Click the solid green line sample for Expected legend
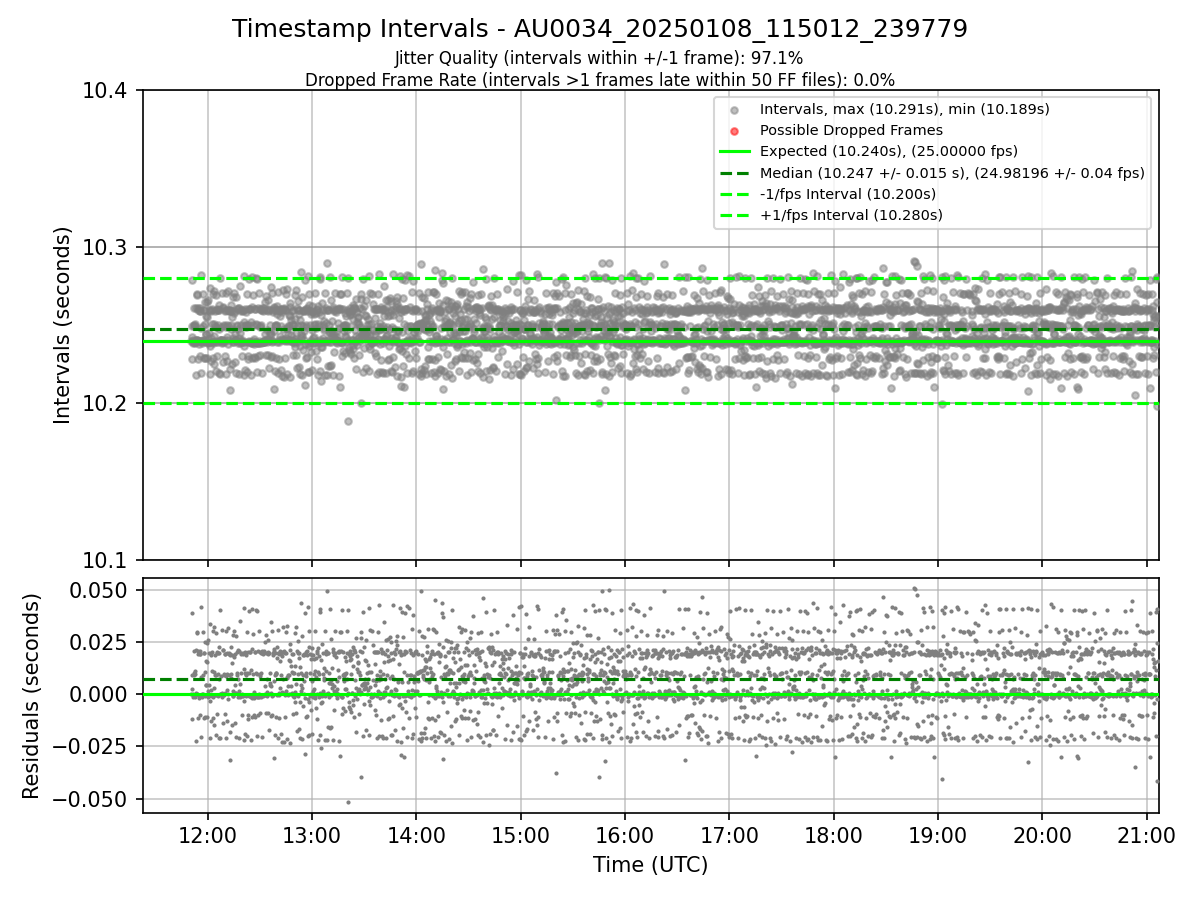 click(734, 152)
